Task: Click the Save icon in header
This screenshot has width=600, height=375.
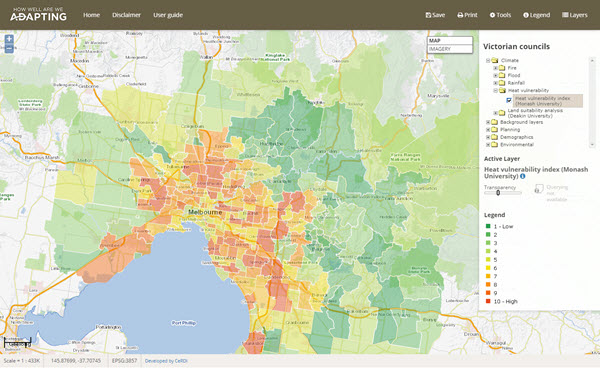Action: click(x=428, y=15)
